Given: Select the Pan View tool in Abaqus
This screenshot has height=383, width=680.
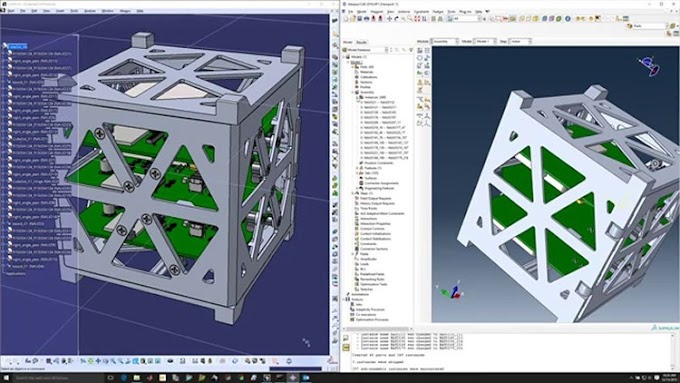Looking at the screenshot, I should (389, 19).
